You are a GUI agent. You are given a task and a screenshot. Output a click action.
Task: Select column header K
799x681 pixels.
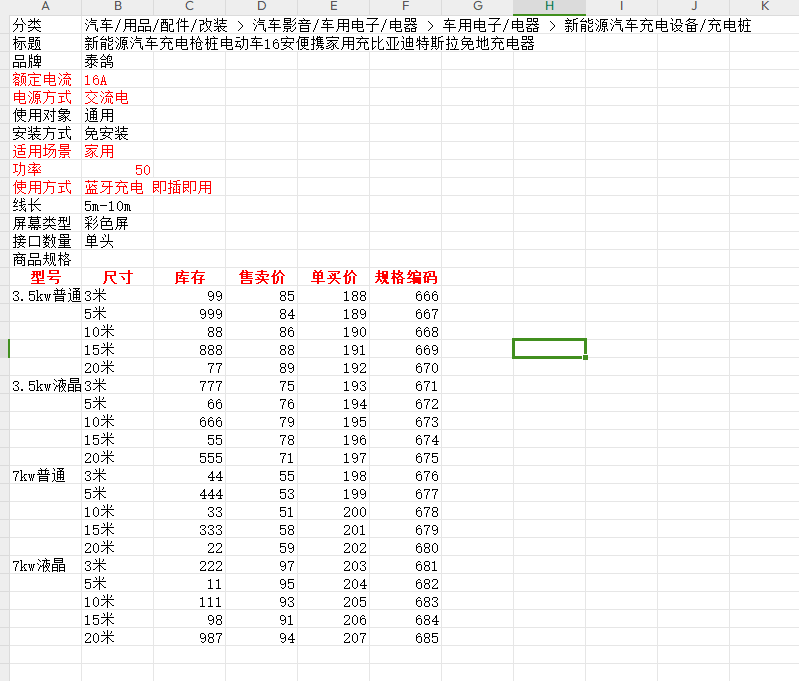764,6
